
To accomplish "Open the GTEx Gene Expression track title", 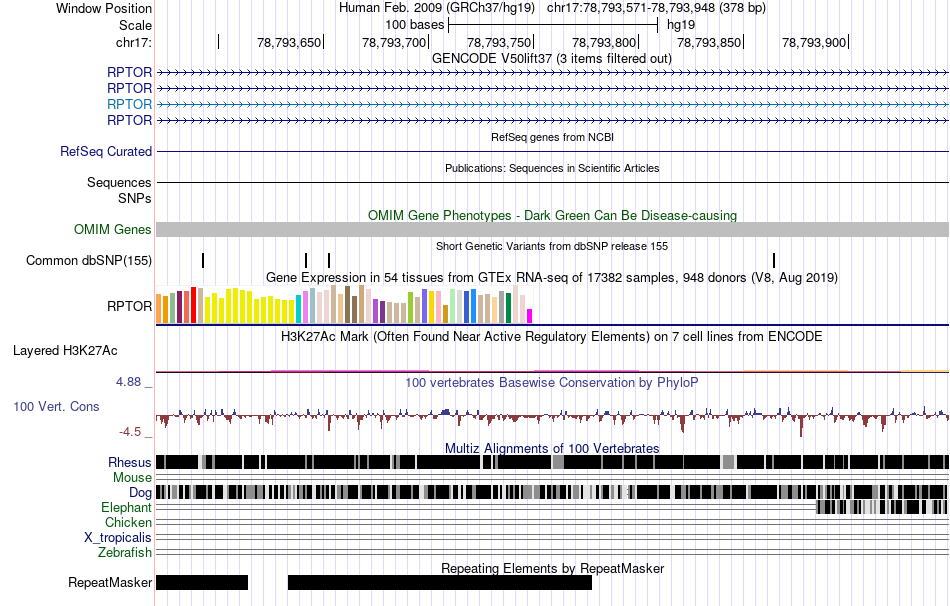I will pos(552,278).
